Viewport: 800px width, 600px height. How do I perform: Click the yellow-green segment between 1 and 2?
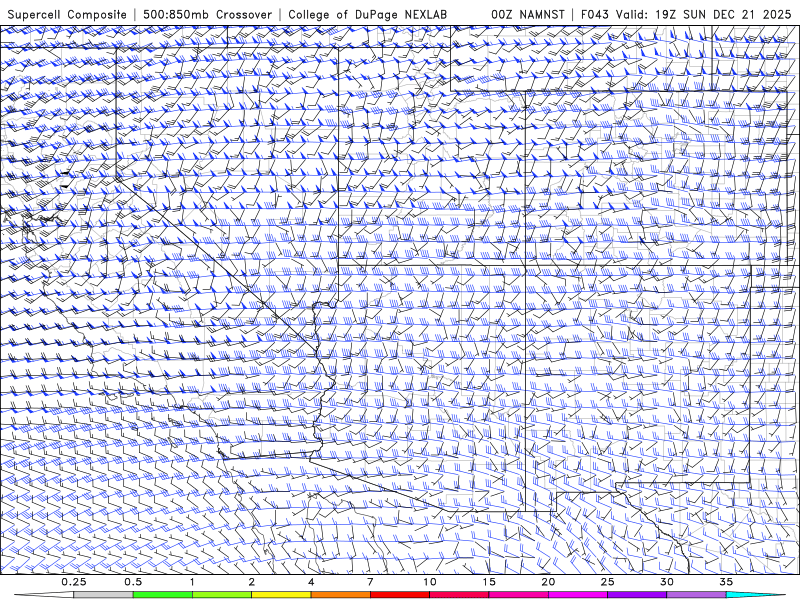222,595
